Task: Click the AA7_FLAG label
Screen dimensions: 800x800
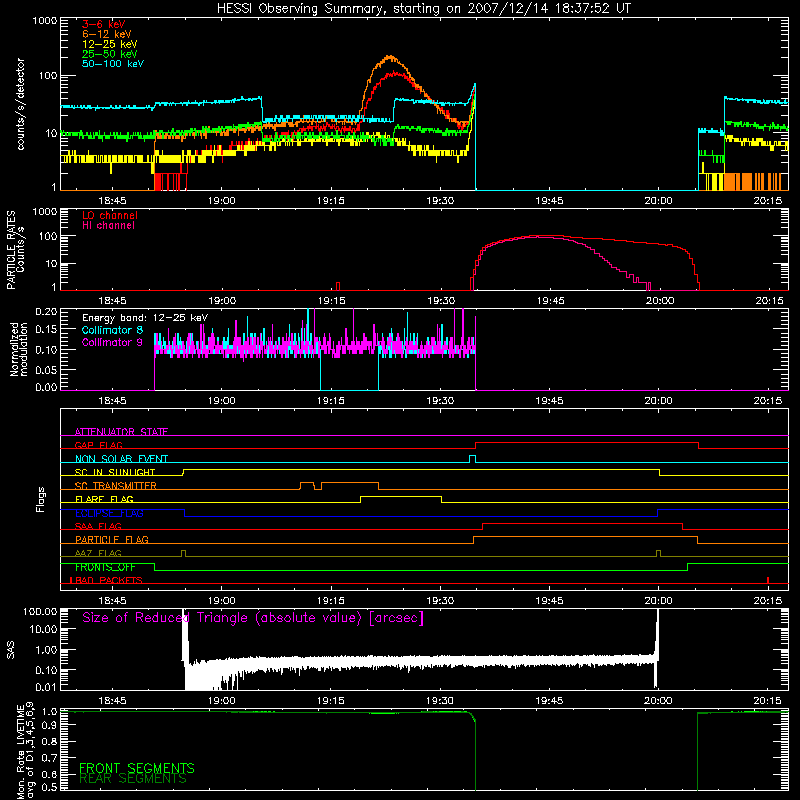Action: [x=98, y=553]
